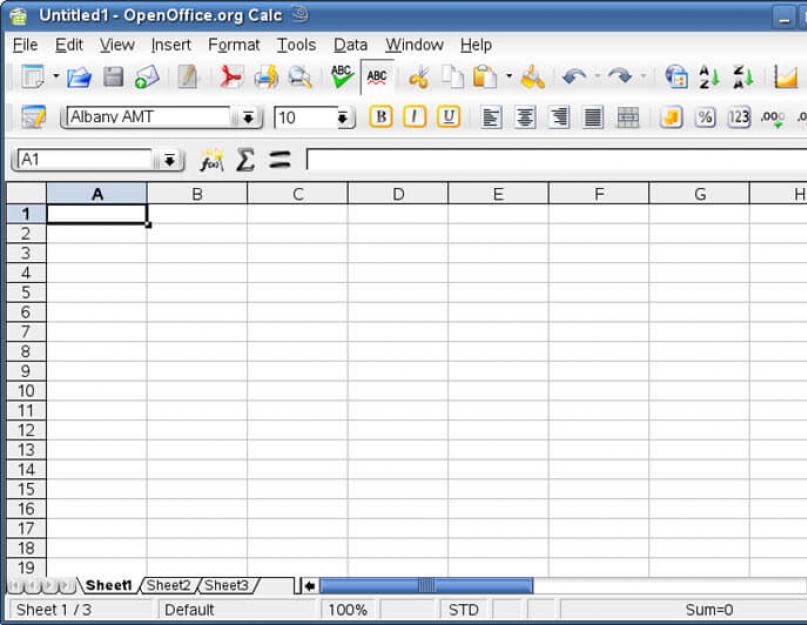Open the Insert menu
This screenshot has height=625, width=807.
(171, 45)
